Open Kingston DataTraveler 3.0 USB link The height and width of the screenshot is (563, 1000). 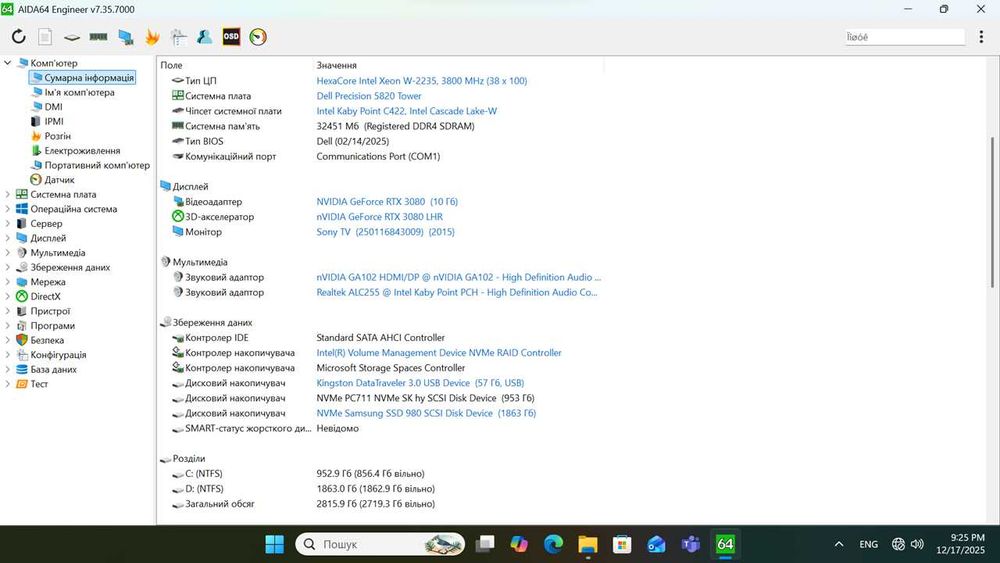[420, 383]
